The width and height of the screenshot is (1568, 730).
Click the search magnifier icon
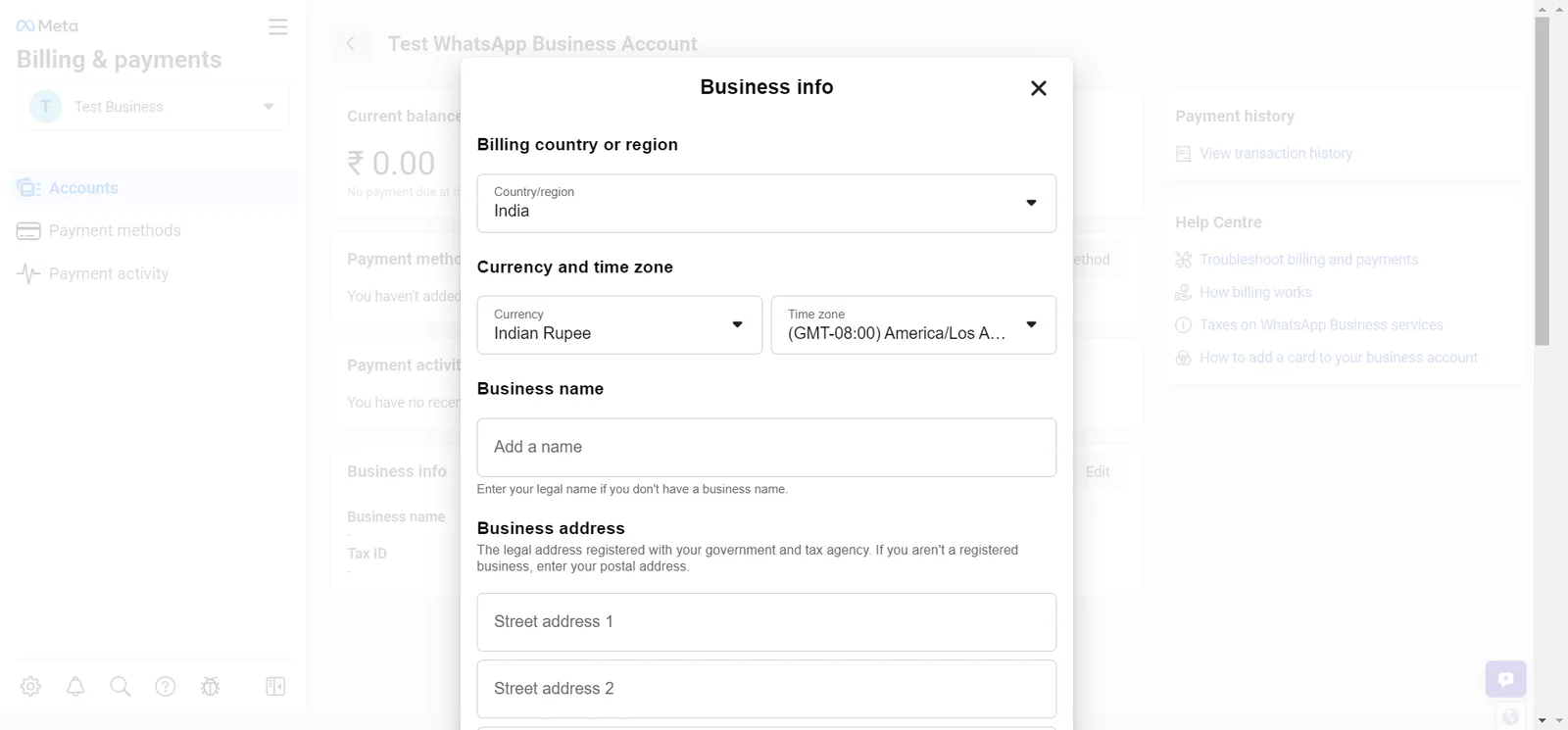[121, 687]
